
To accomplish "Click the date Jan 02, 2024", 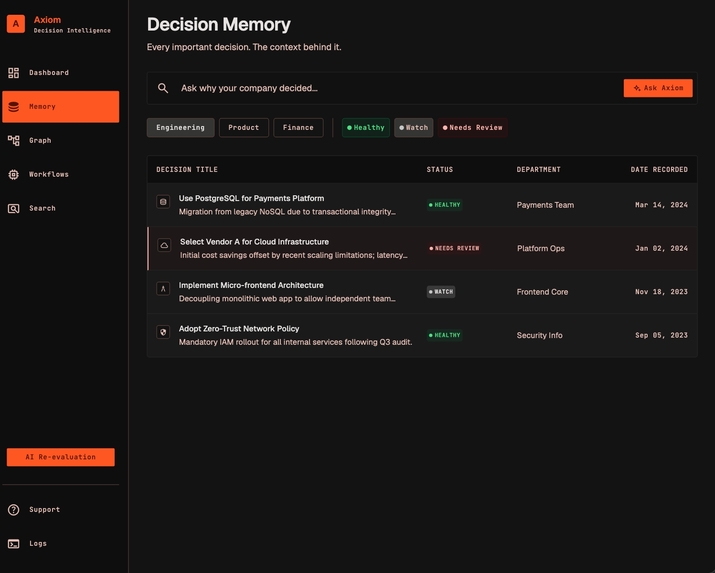I will point(661,248).
